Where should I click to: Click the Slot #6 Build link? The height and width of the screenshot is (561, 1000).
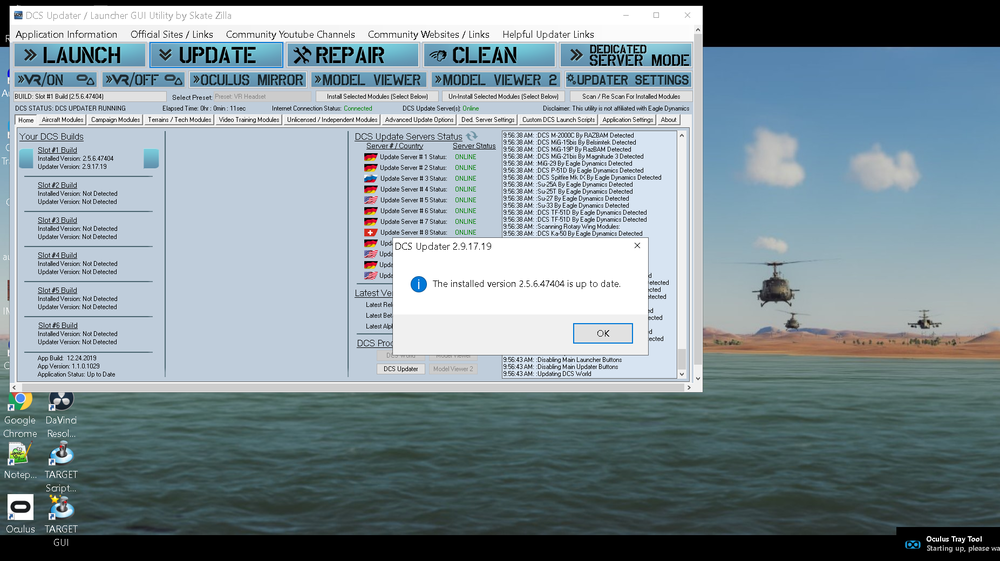pyautogui.click(x=57, y=326)
